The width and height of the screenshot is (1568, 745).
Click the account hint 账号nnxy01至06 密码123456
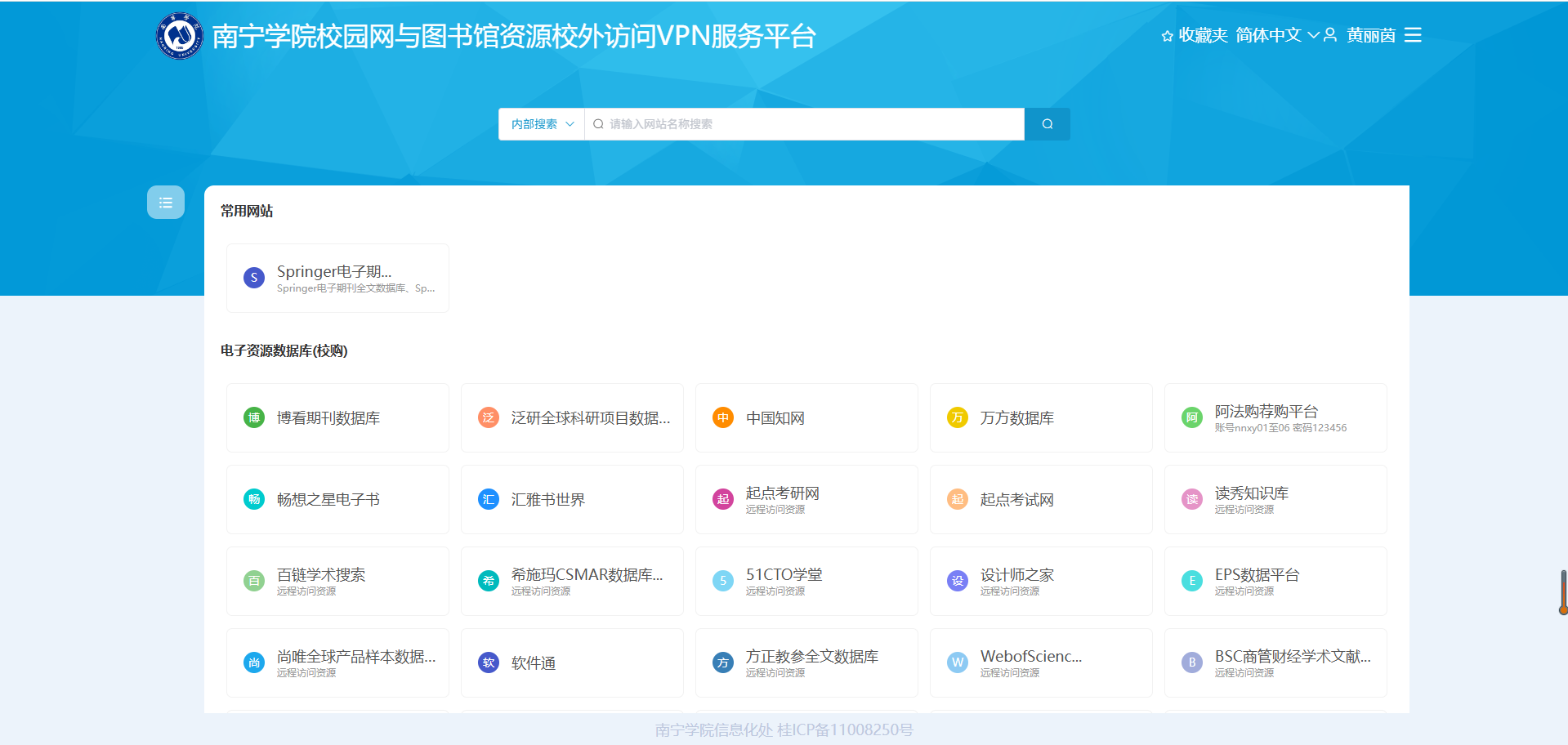point(1280,427)
